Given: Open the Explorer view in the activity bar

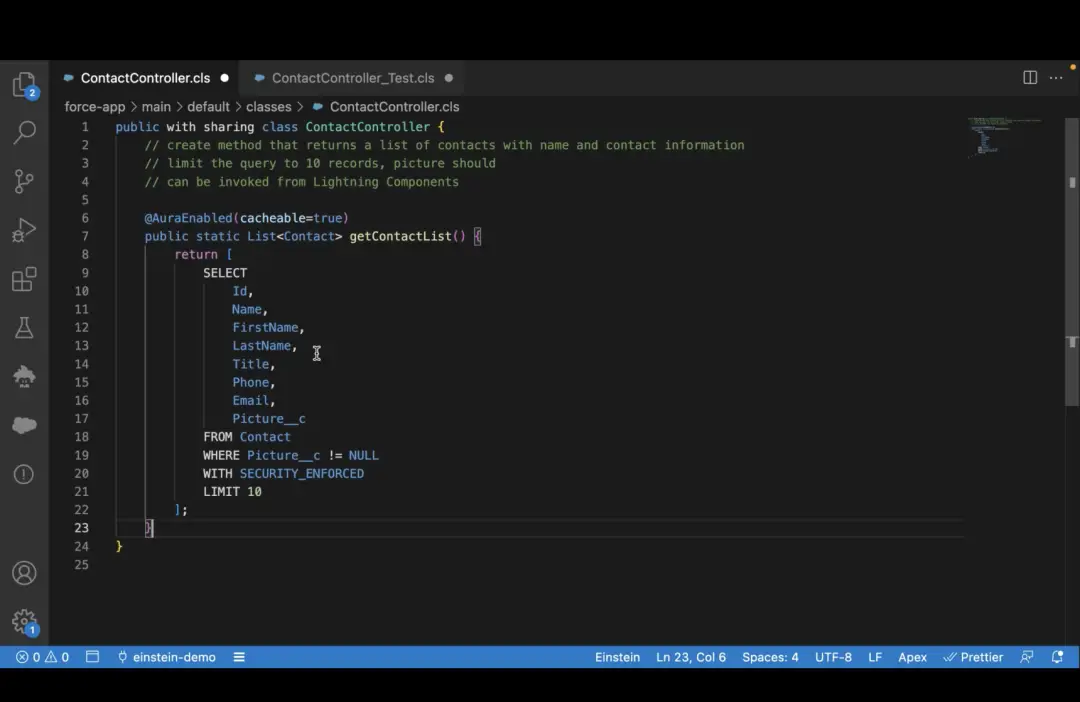Looking at the screenshot, I should tap(24, 84).
